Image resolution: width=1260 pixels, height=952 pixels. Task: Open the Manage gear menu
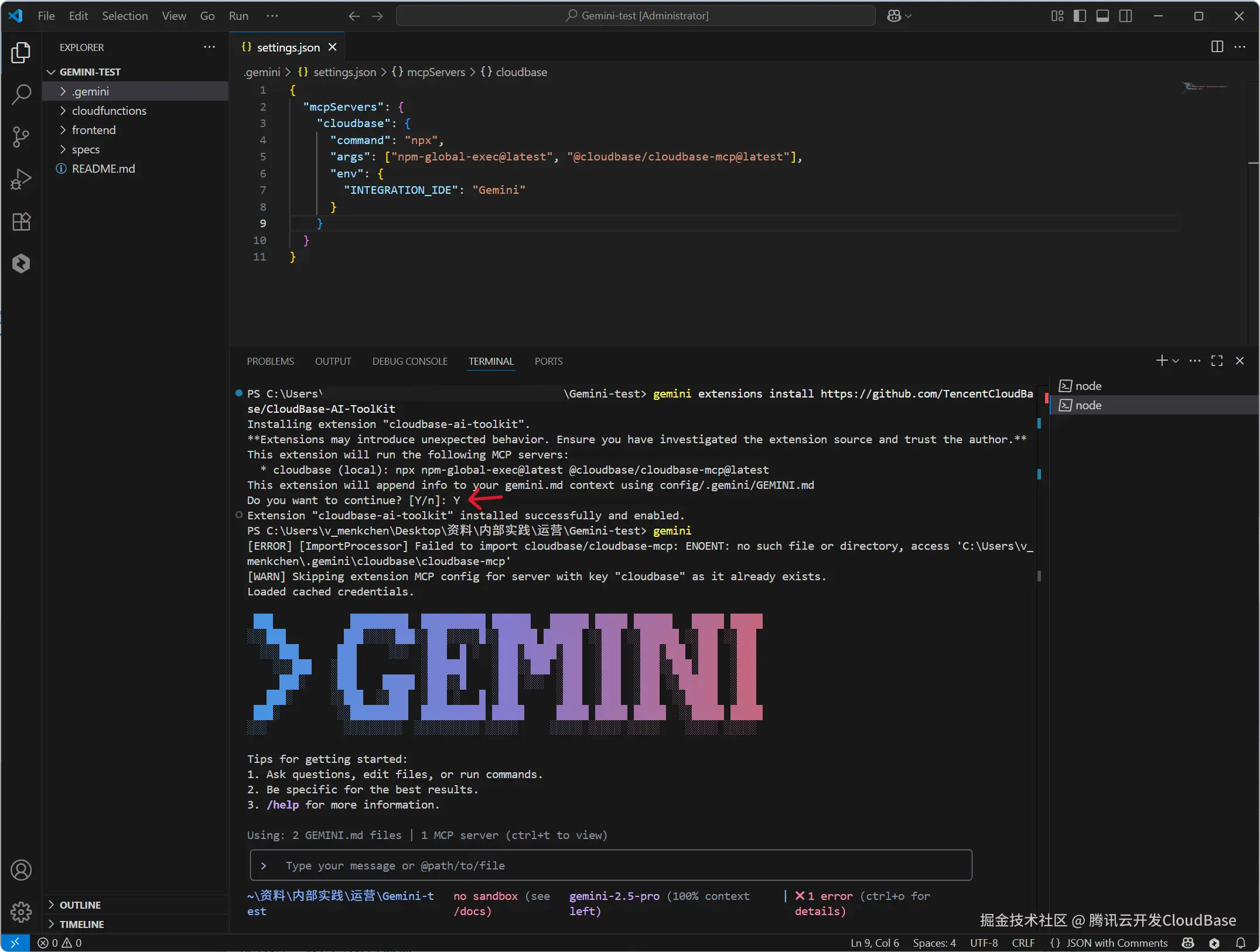click(x=21, y=911)
